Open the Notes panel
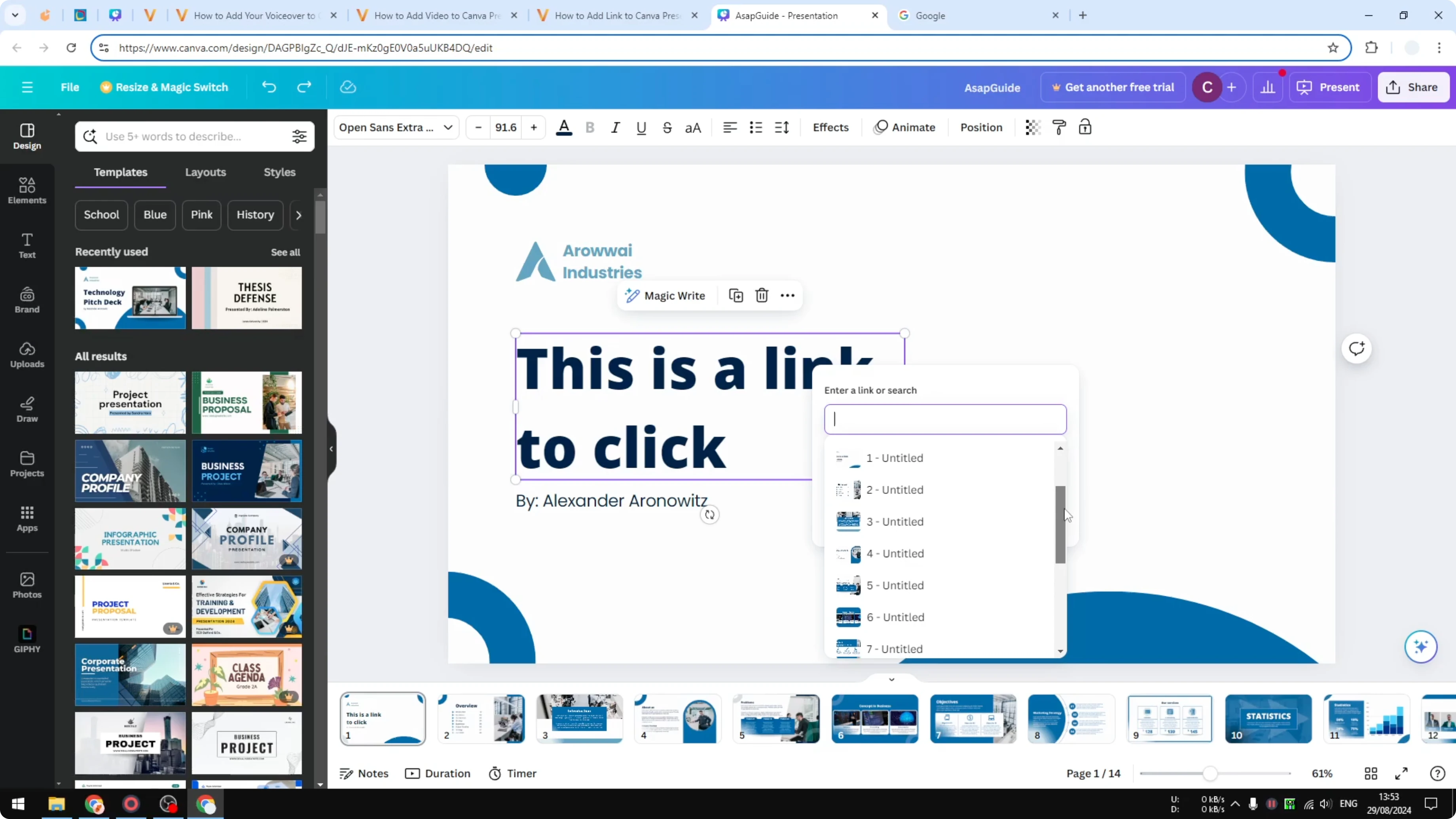This screenshot has height=819, width=1456. [364, 773]
